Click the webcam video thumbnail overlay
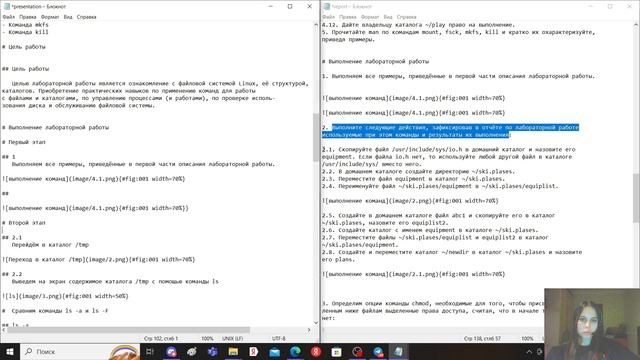The height and width of the screenshot is (360, 640). (592, 324)
